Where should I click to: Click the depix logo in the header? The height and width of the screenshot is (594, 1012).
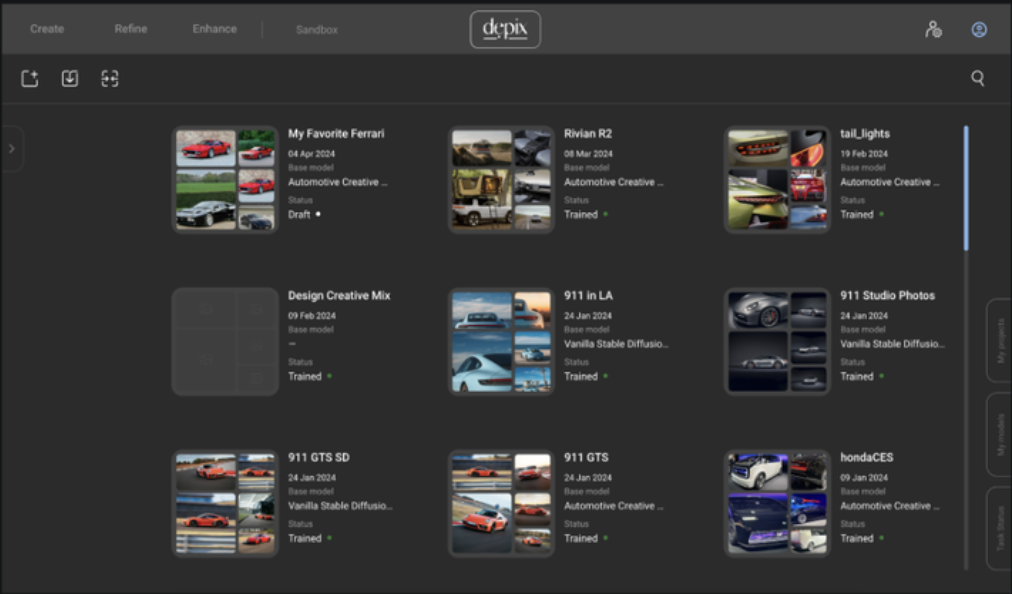(x=505, y=29)
